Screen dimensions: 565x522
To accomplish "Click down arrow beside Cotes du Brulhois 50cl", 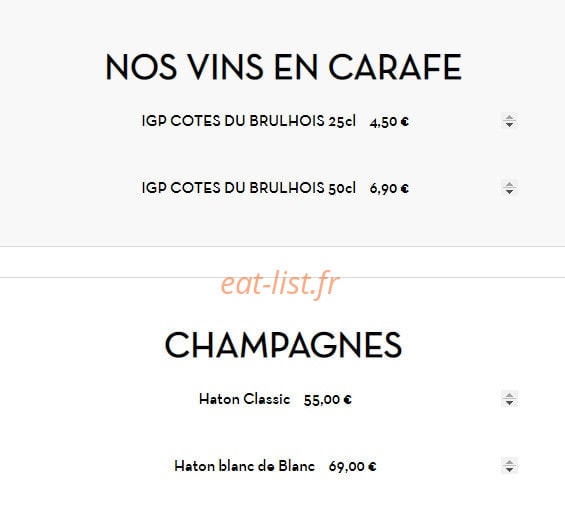I will [509, 192].
